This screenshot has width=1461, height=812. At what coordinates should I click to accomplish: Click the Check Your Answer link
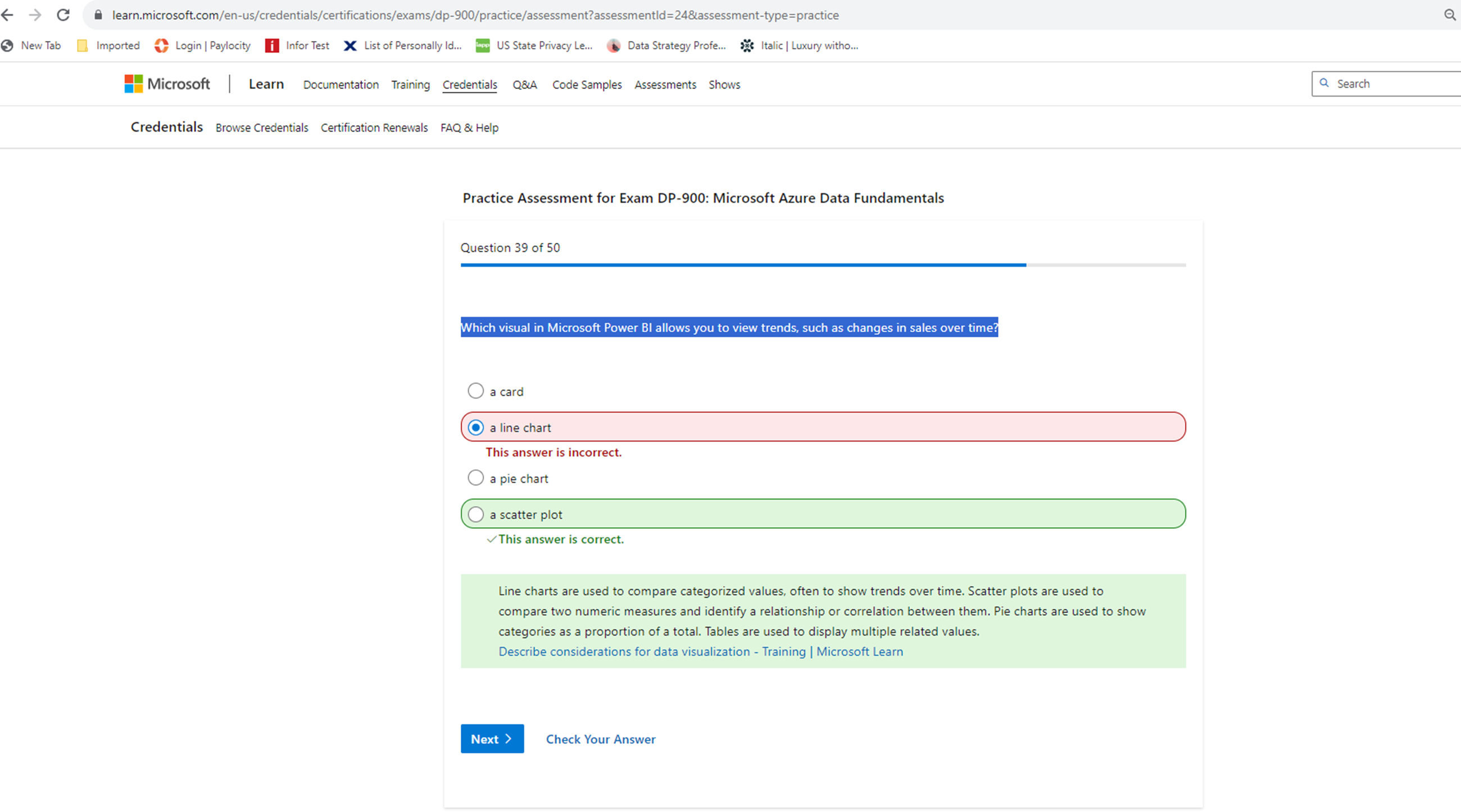pos(600,739)
